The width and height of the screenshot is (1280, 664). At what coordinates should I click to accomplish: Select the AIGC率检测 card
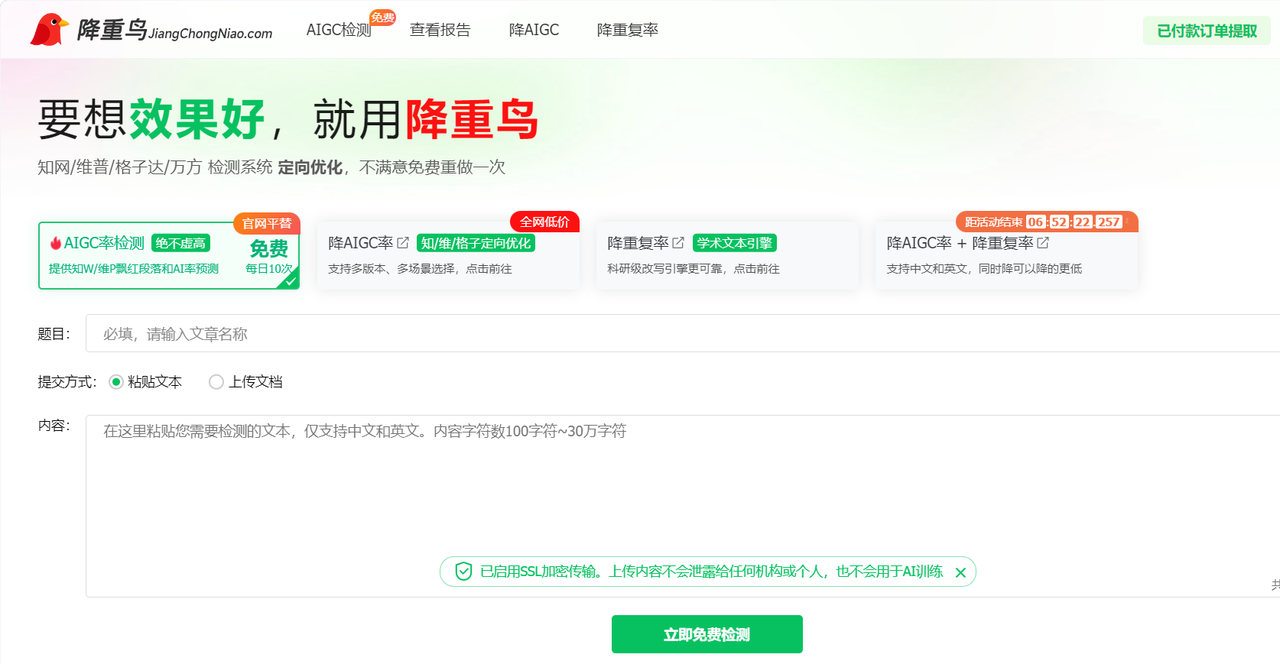[168, 255]
